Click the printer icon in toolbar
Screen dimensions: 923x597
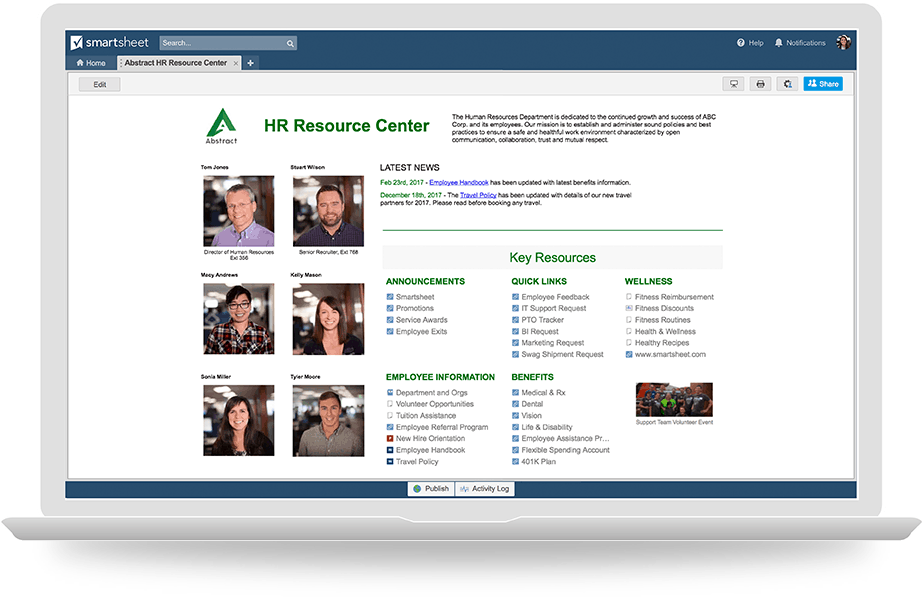click(x=760, y=84)
